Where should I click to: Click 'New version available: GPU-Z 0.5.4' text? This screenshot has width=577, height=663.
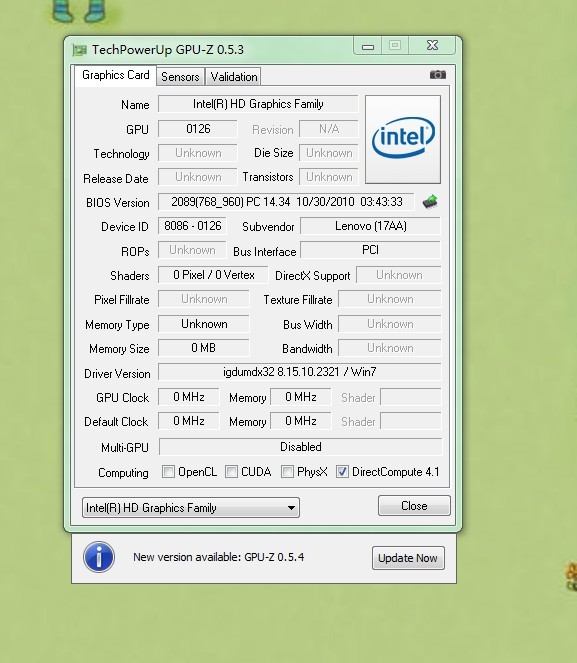(x=219, y=557)
